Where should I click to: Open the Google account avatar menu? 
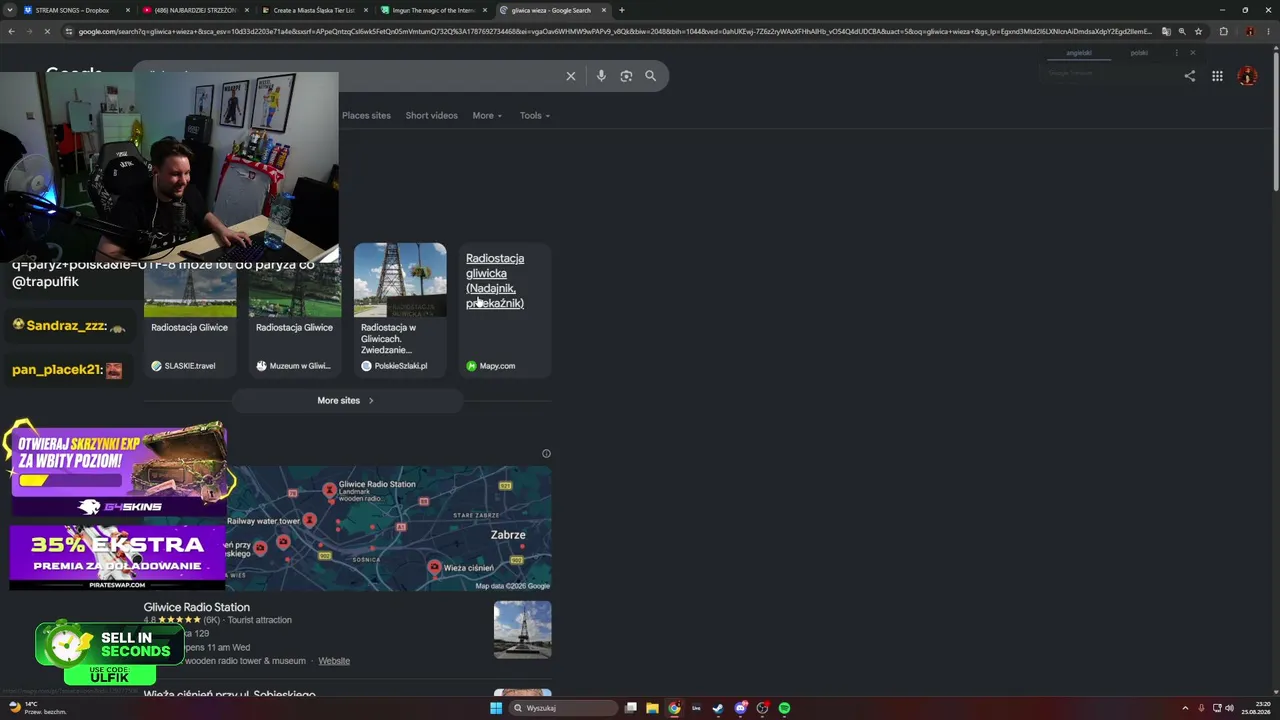[x=1247, y=76]
